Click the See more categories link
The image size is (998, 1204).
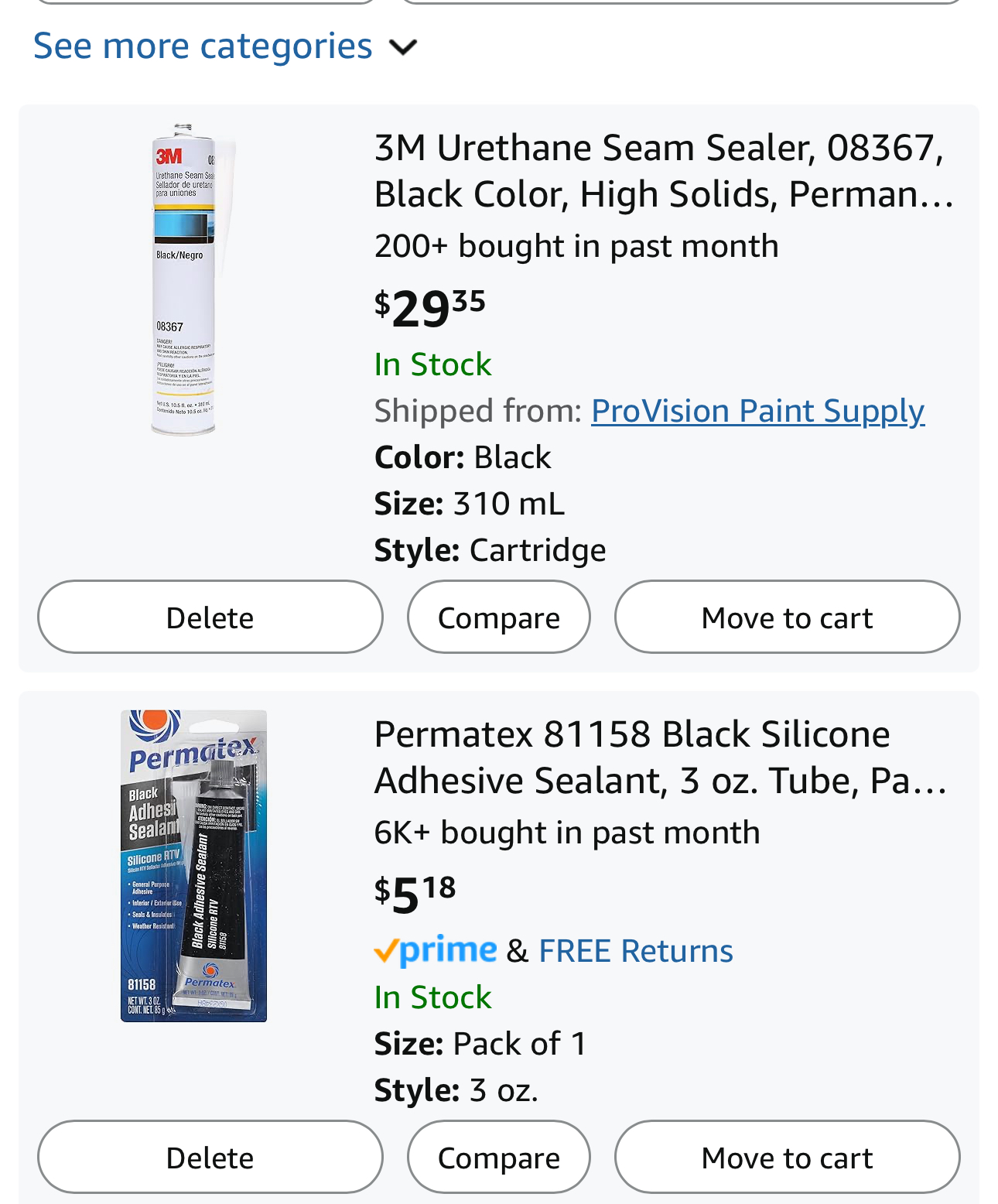pyautogui.click(x=203, y=46)
